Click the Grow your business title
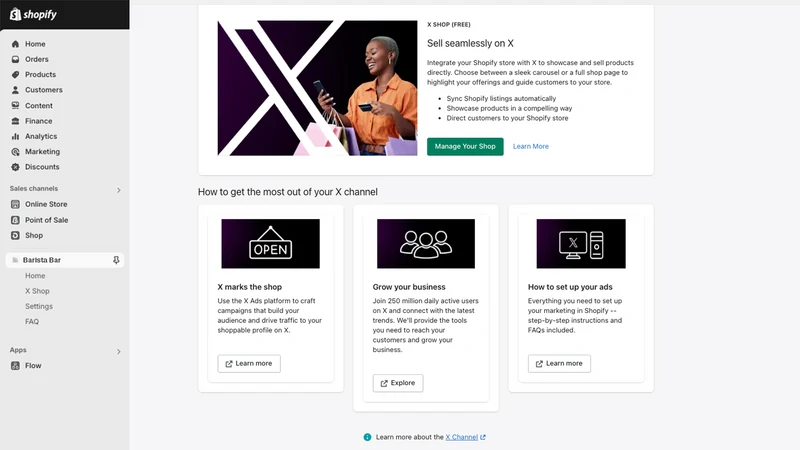The width and height of the screenshot is (800, 450). point(409,287)
